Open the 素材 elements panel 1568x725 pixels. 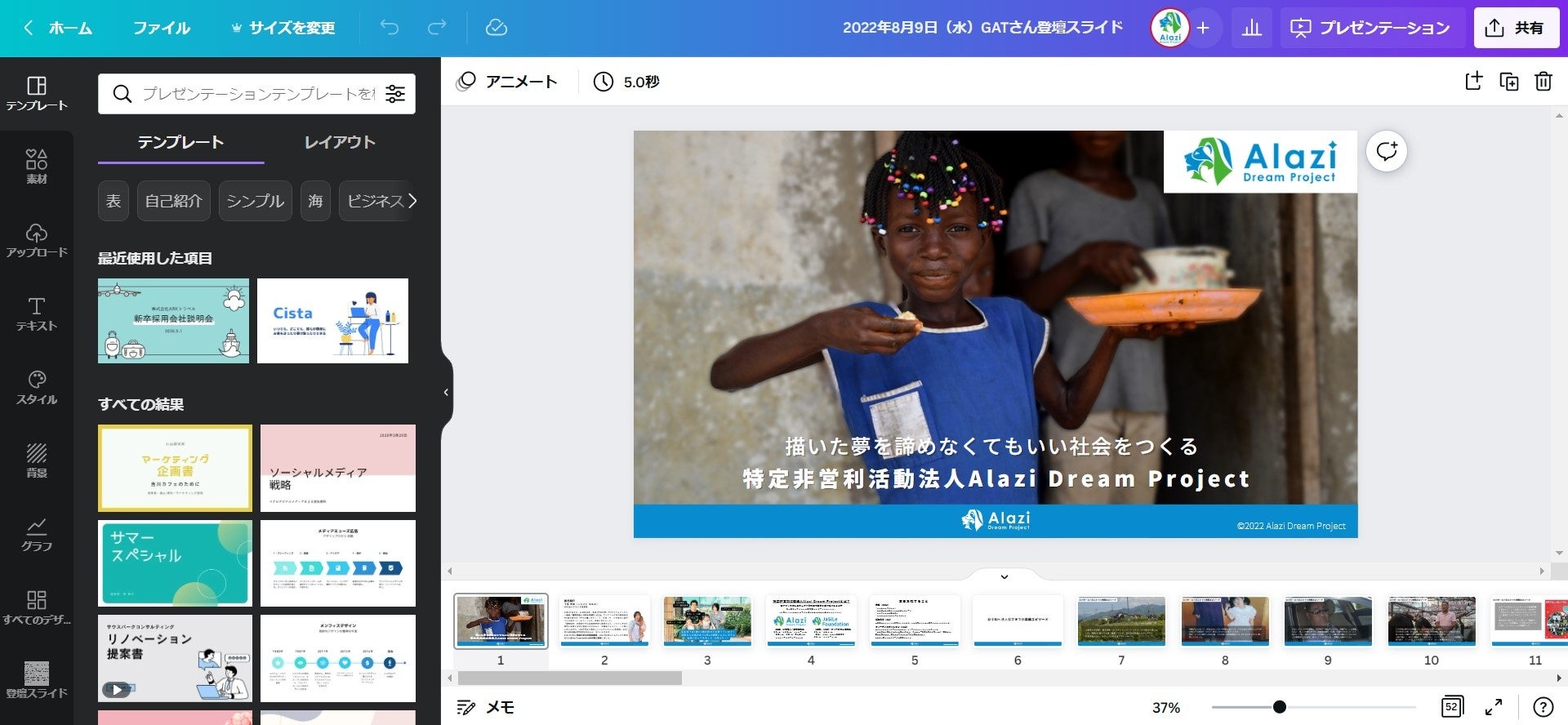37,167
